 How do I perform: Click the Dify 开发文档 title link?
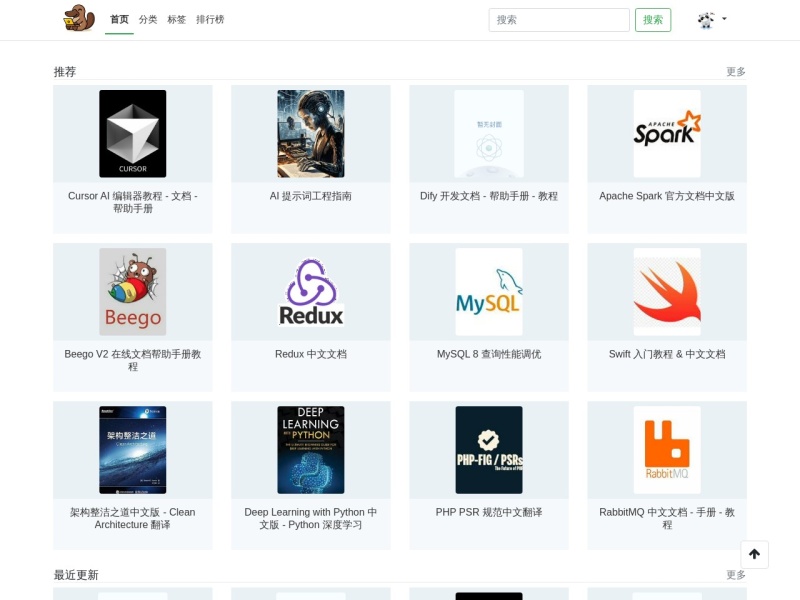[489, 196]
